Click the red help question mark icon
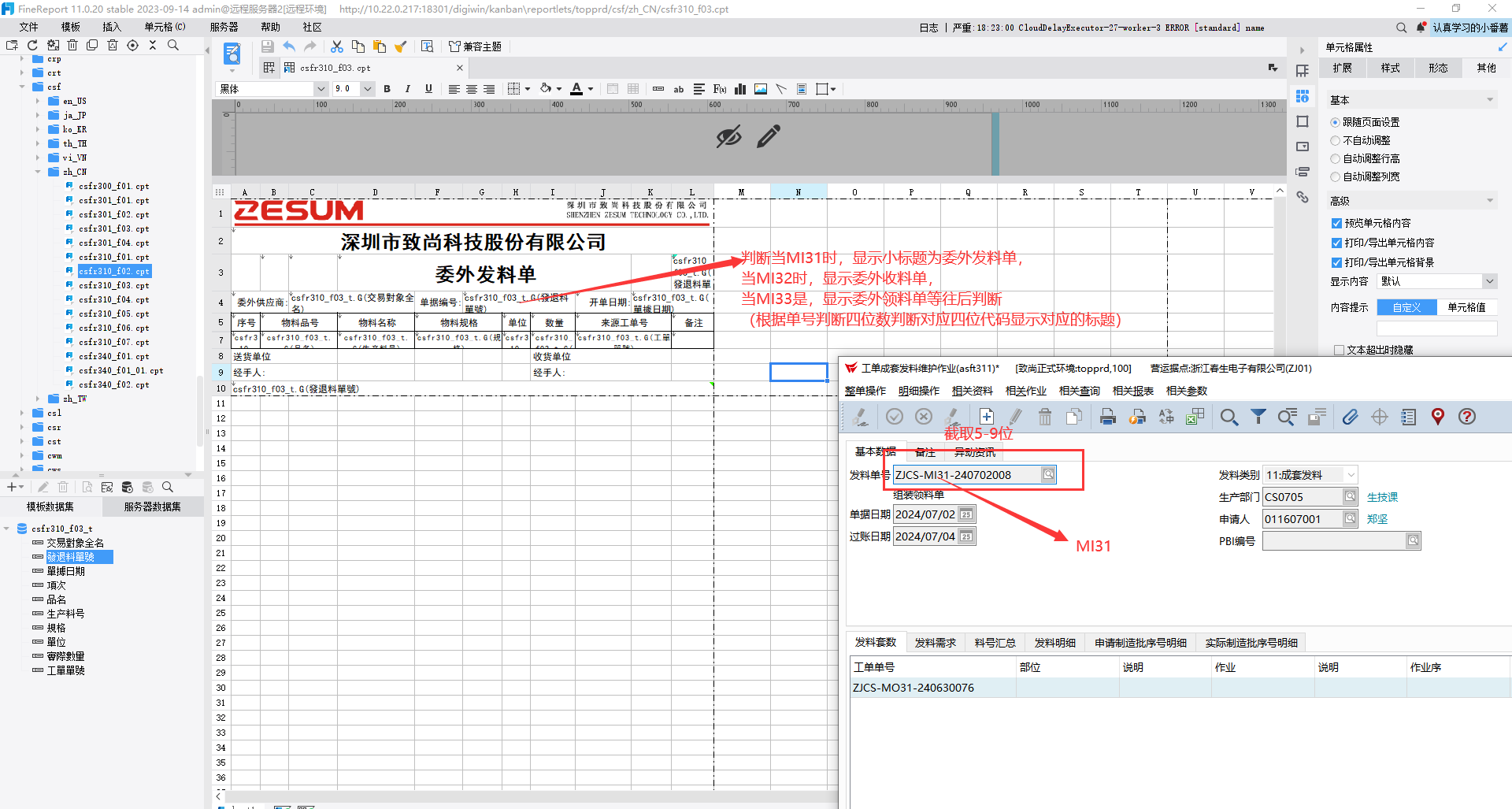 pos(1466,417)
